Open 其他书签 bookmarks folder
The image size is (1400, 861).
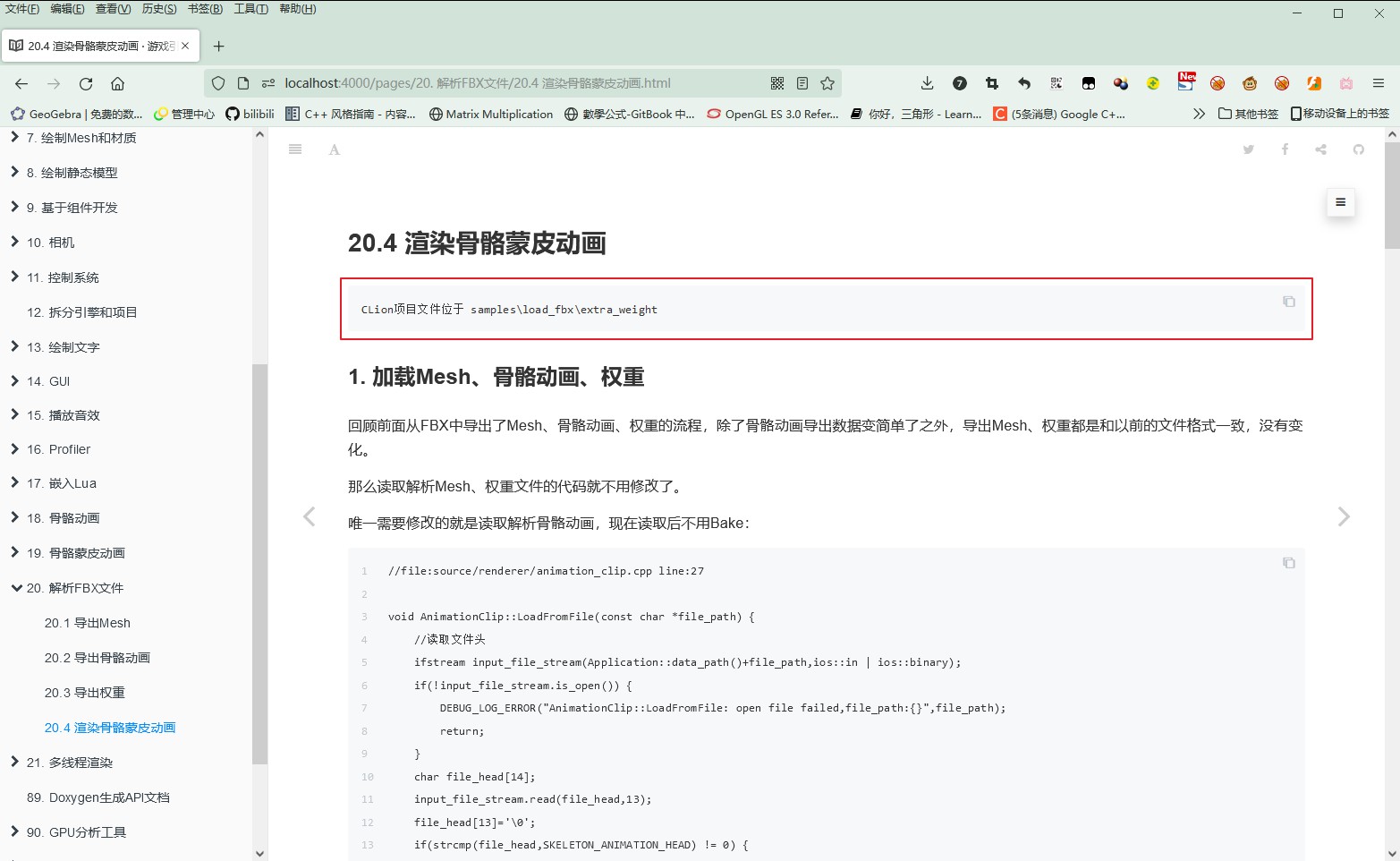(x=1248, y=114)
